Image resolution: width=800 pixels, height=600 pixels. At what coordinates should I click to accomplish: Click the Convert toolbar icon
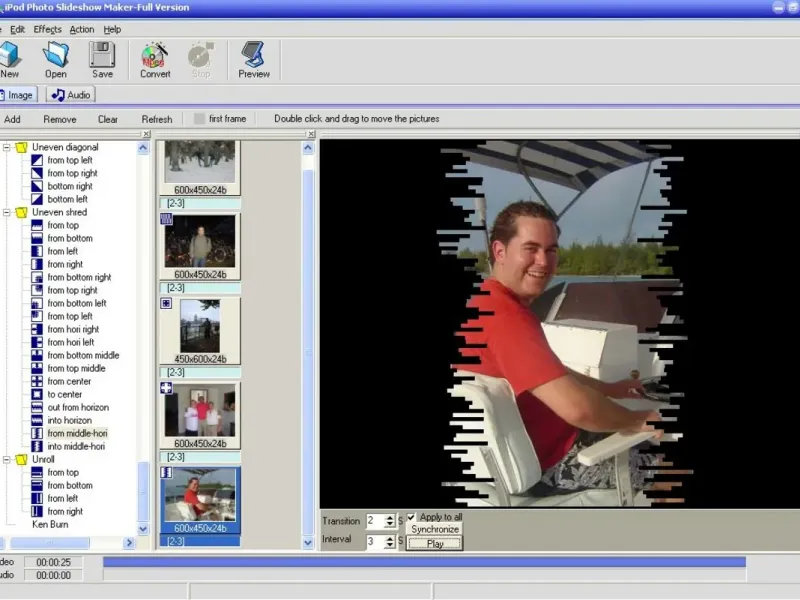click(x=155, y=56)
